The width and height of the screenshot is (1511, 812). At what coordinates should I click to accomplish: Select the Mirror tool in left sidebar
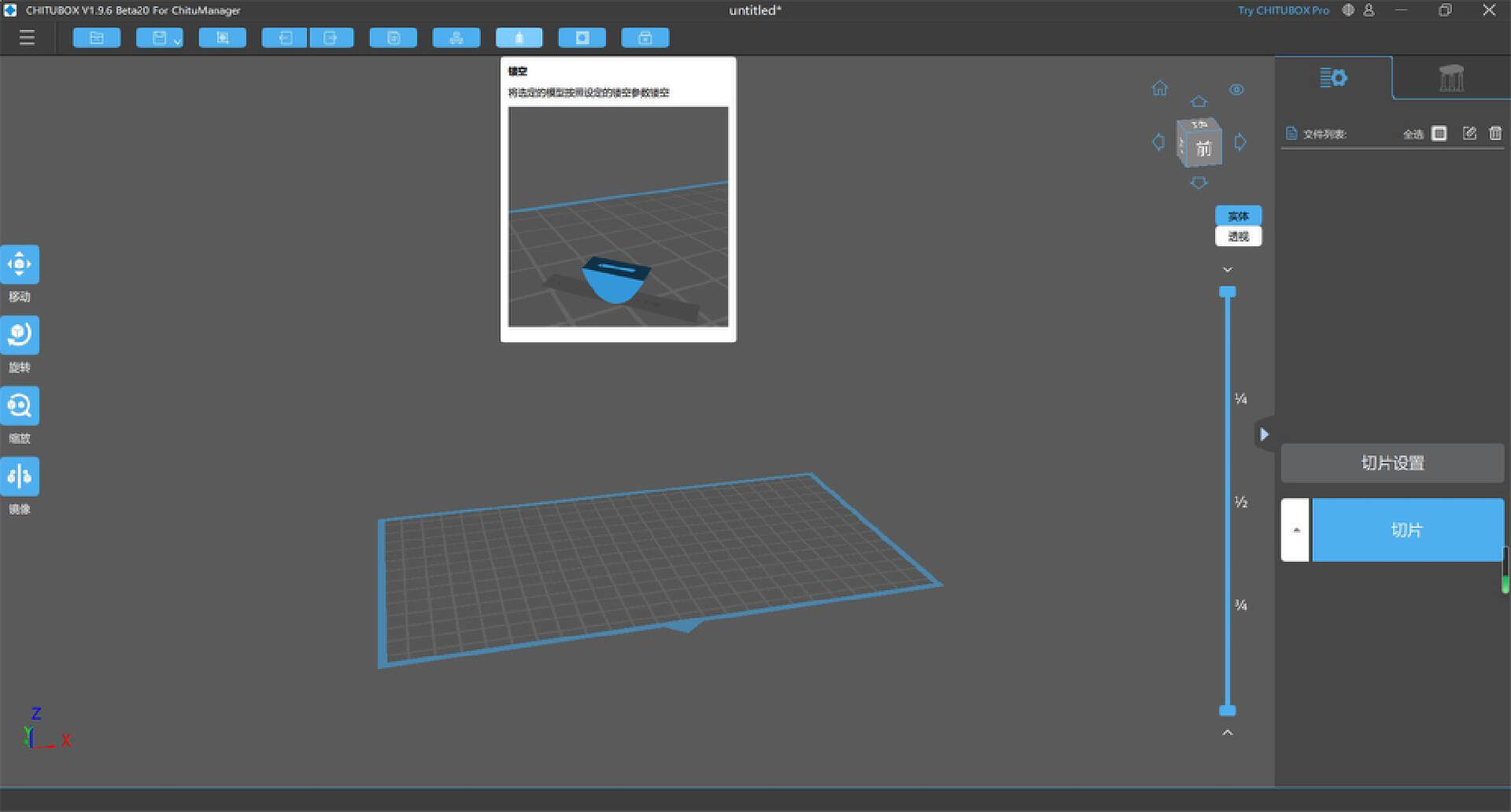[20, 477]
